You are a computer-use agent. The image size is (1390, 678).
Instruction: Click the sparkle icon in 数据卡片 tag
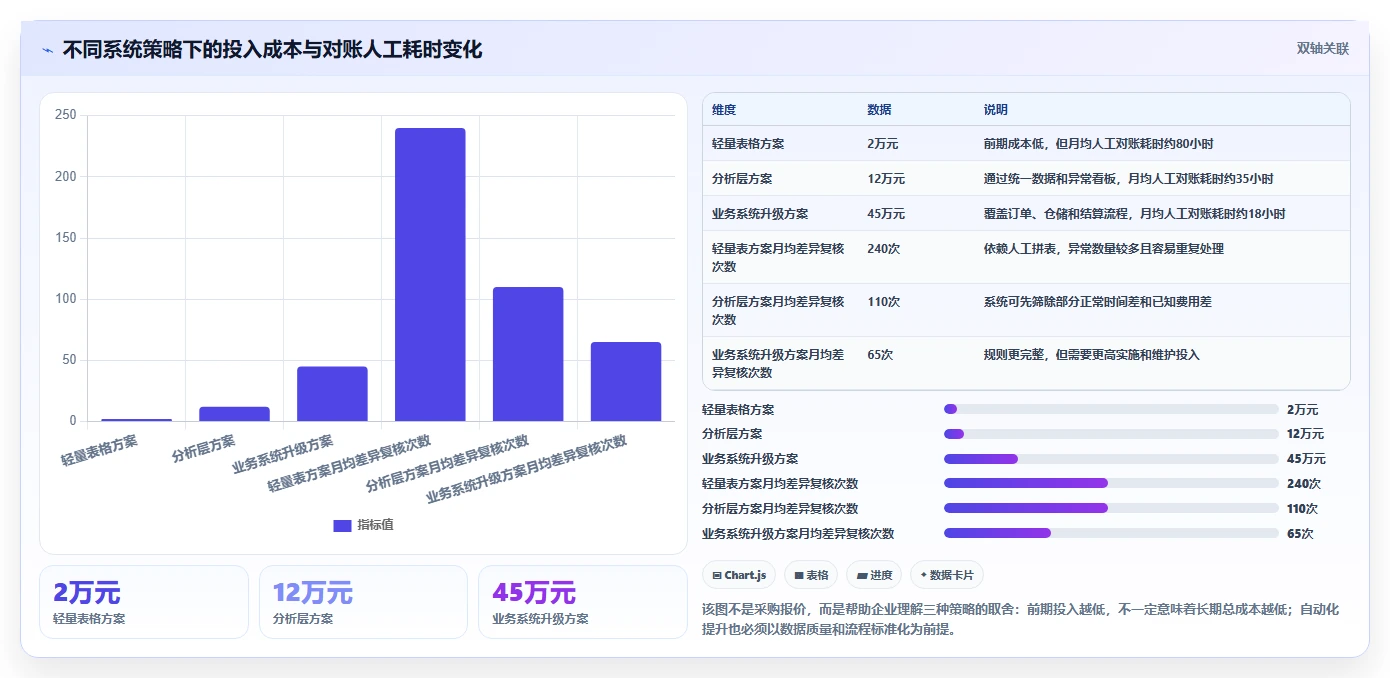(x=923, y=575)
